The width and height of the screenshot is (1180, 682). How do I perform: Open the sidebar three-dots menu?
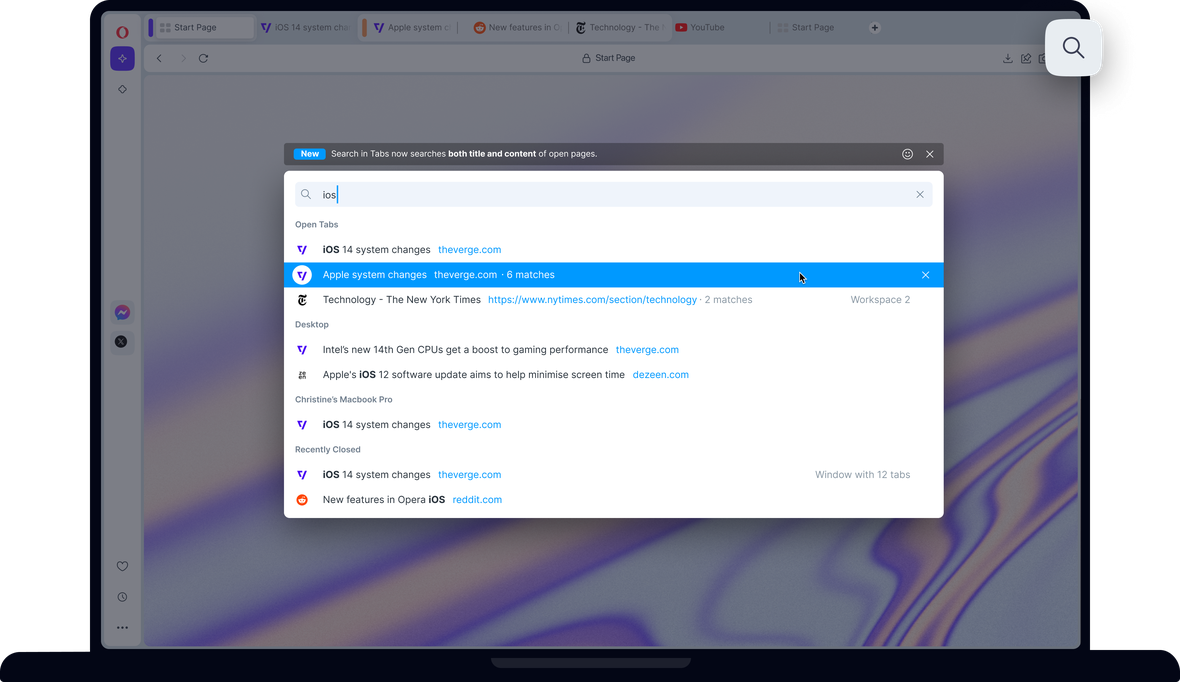[122, 627]
